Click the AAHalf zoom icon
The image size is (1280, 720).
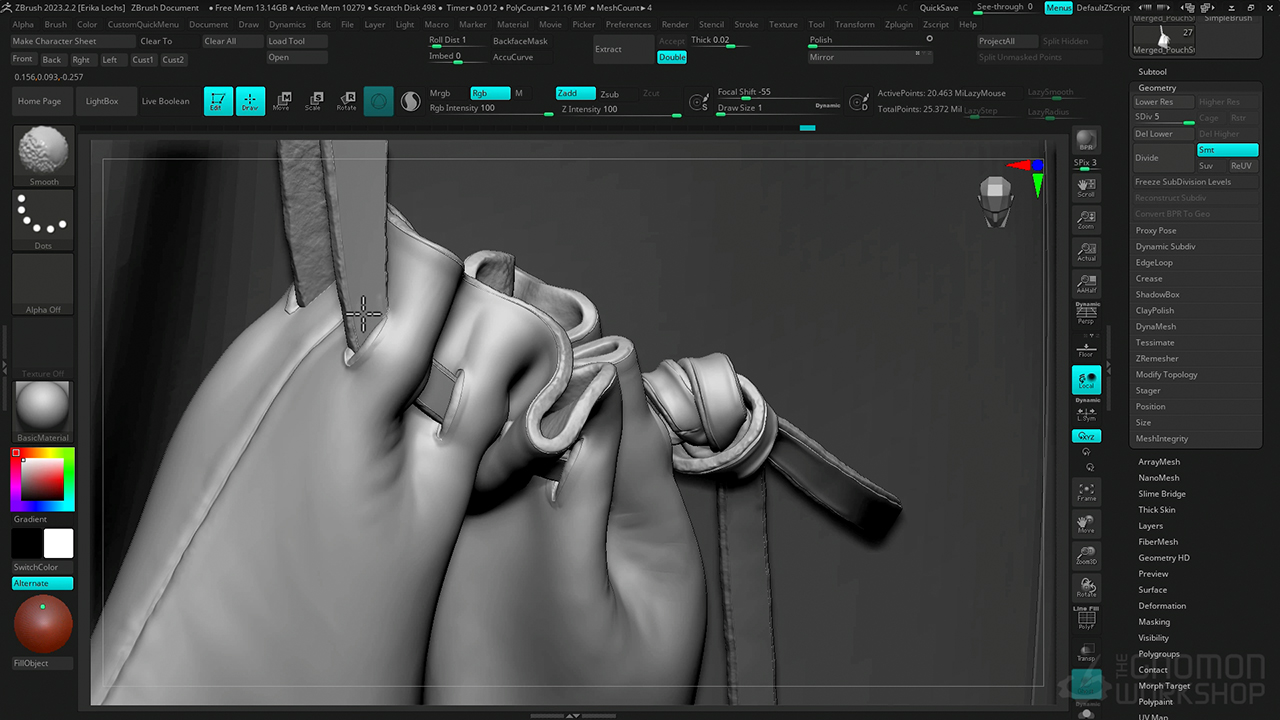pyautogui.click(x=1086, y=284)
